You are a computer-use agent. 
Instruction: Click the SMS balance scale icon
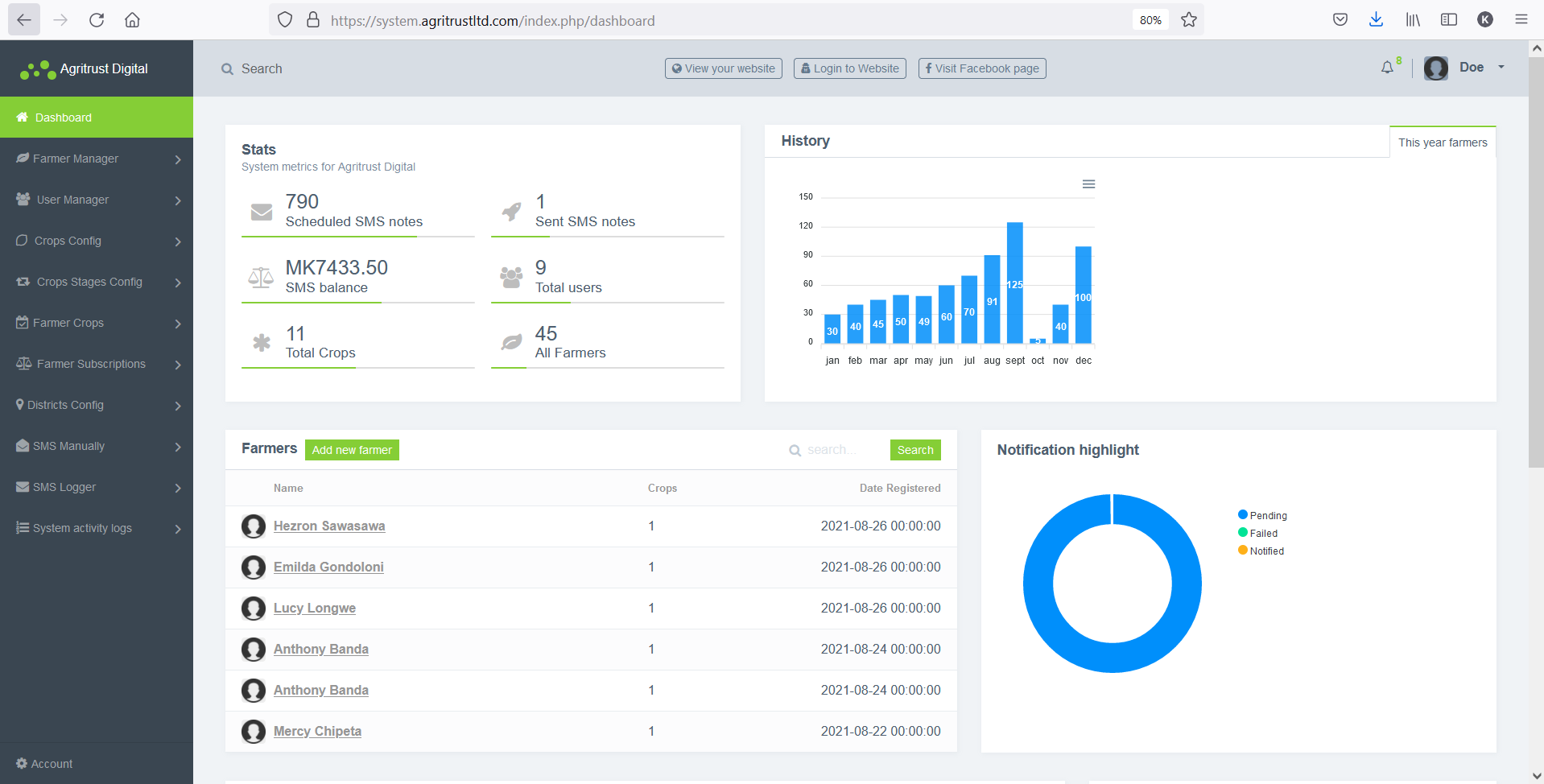(x=261, y=278)
